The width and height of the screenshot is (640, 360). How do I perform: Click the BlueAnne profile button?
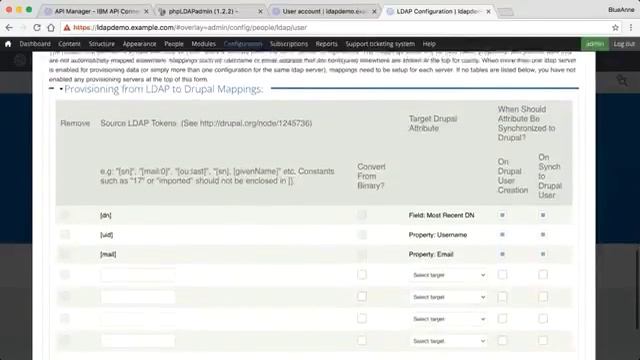pyautogui.click(x=621, y=9)
